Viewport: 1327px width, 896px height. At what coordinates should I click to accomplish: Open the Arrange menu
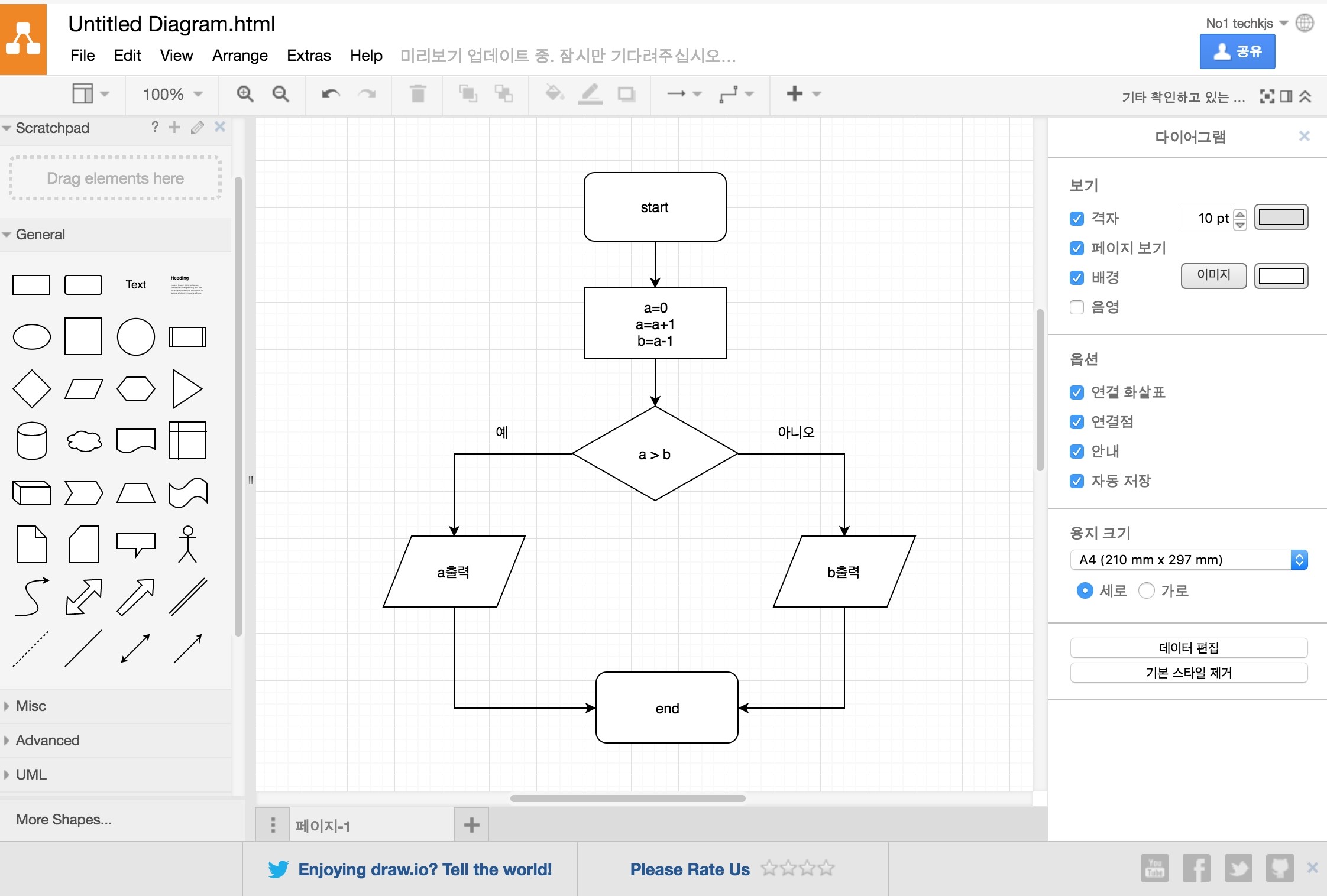pyautogui.click(x=239, y=56)
